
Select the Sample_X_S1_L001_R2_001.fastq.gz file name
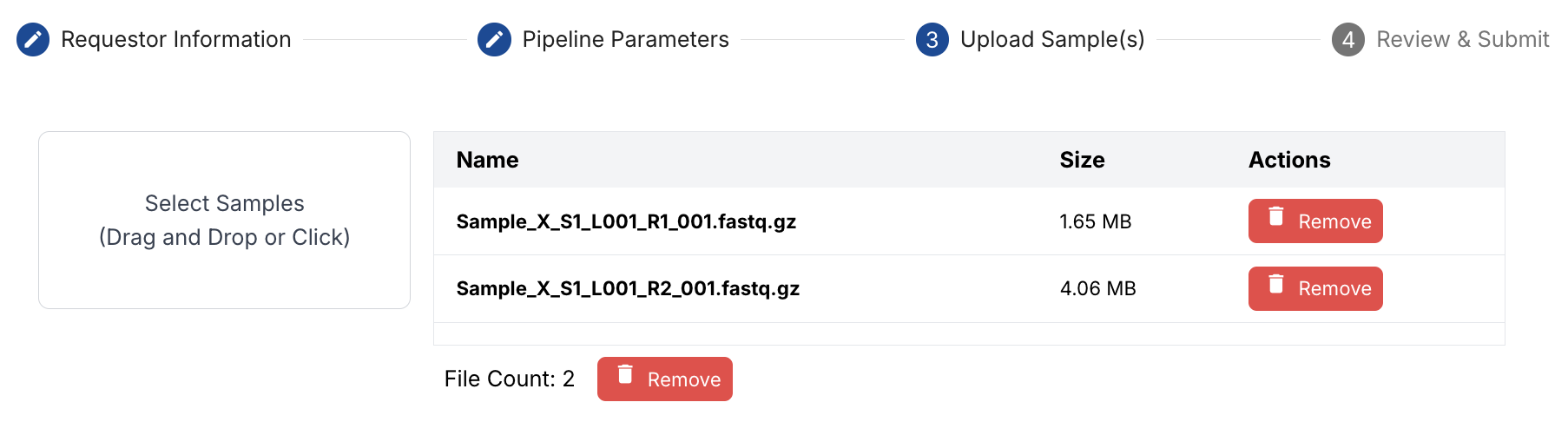click(x=628, y=289)
